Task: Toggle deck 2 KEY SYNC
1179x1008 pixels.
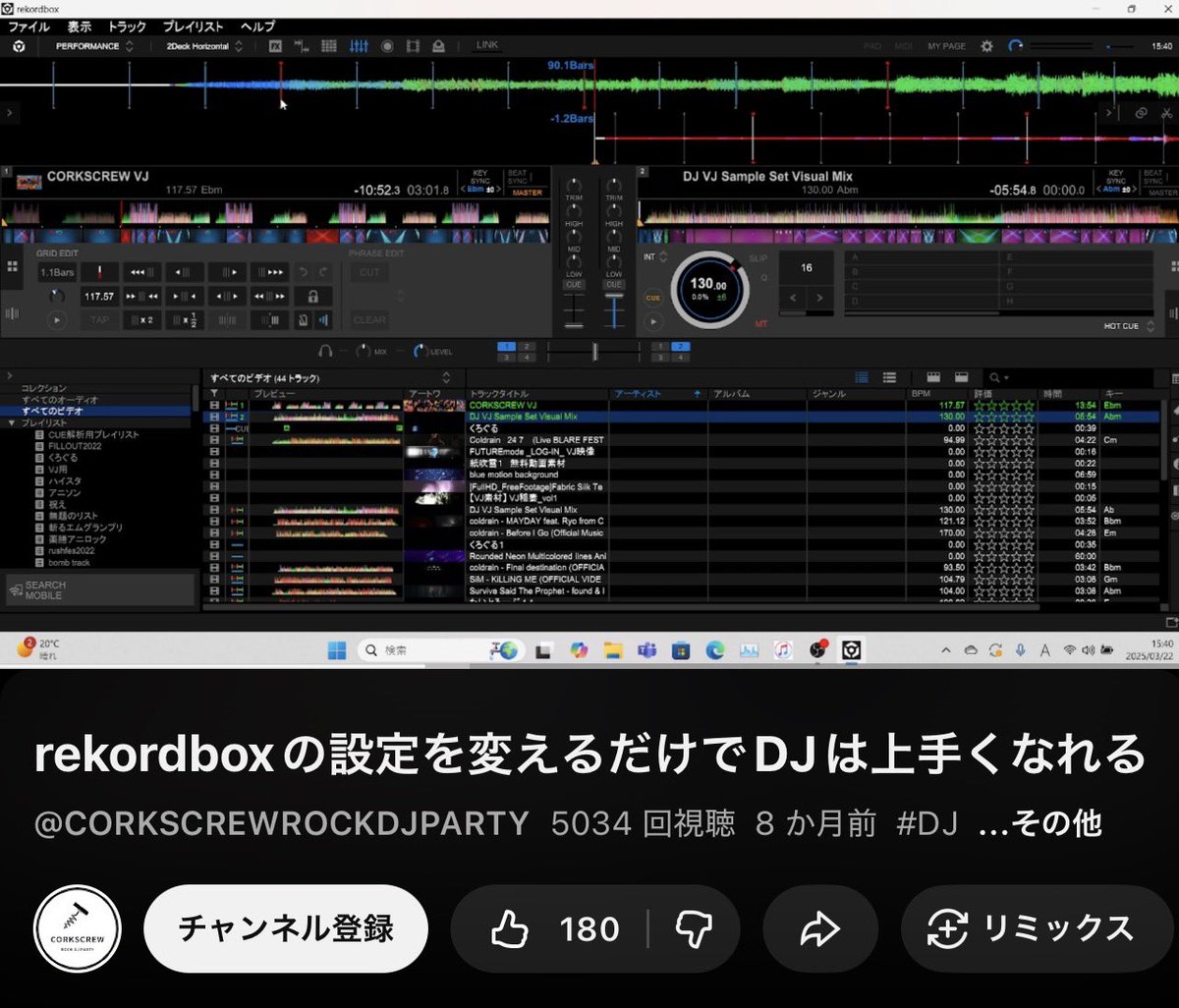Action: click(1116, 178)
